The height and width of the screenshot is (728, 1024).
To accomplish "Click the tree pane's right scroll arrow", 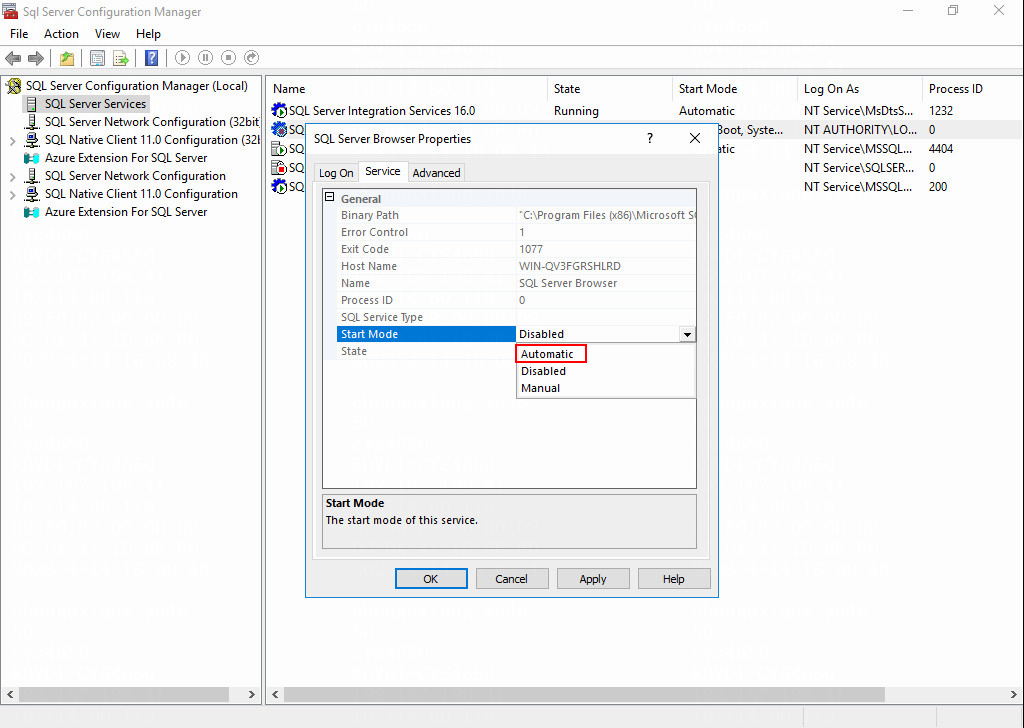I will [252, 694].
